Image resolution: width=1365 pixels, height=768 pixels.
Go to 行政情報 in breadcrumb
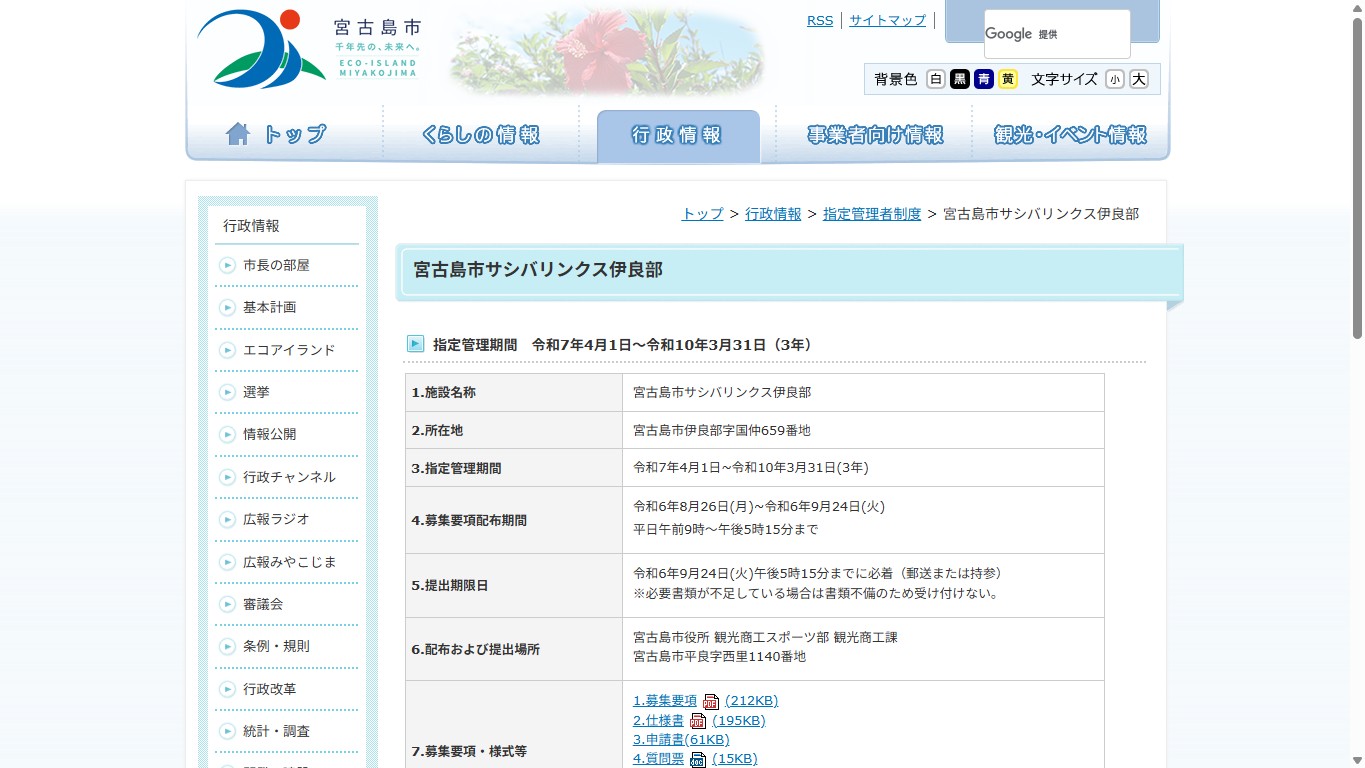point(773,214)
